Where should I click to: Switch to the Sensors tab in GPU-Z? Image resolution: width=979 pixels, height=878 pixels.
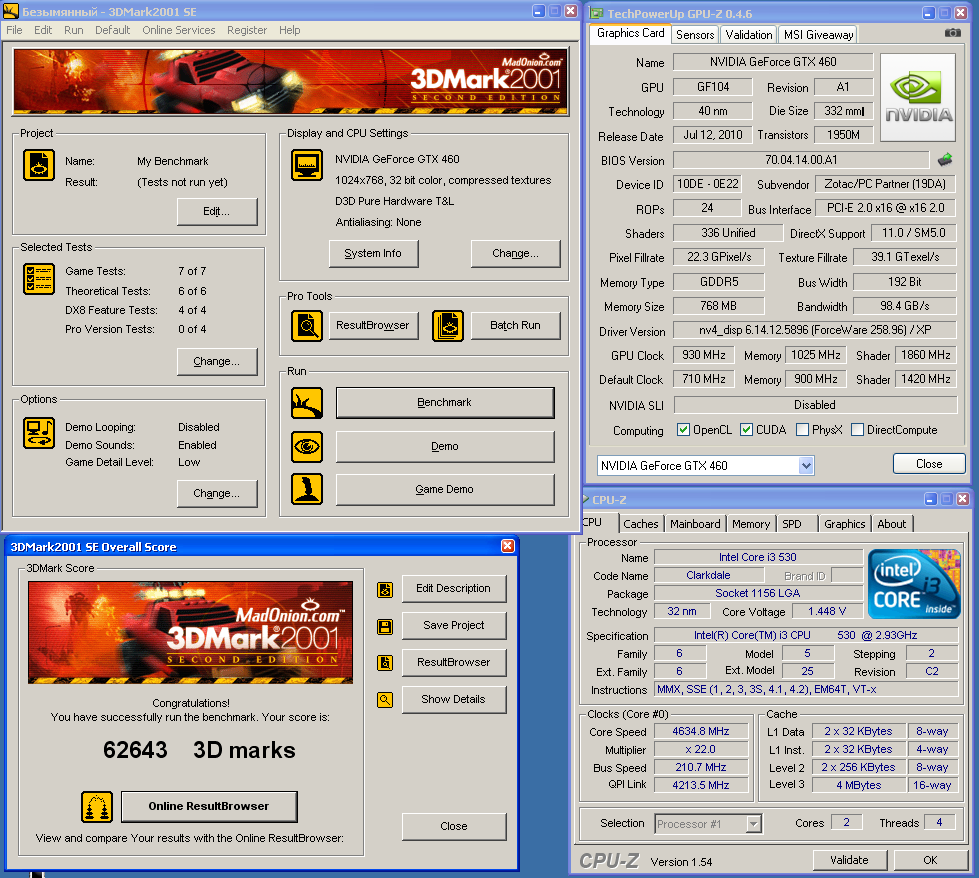pyautogui.click(x=695, y=35)
